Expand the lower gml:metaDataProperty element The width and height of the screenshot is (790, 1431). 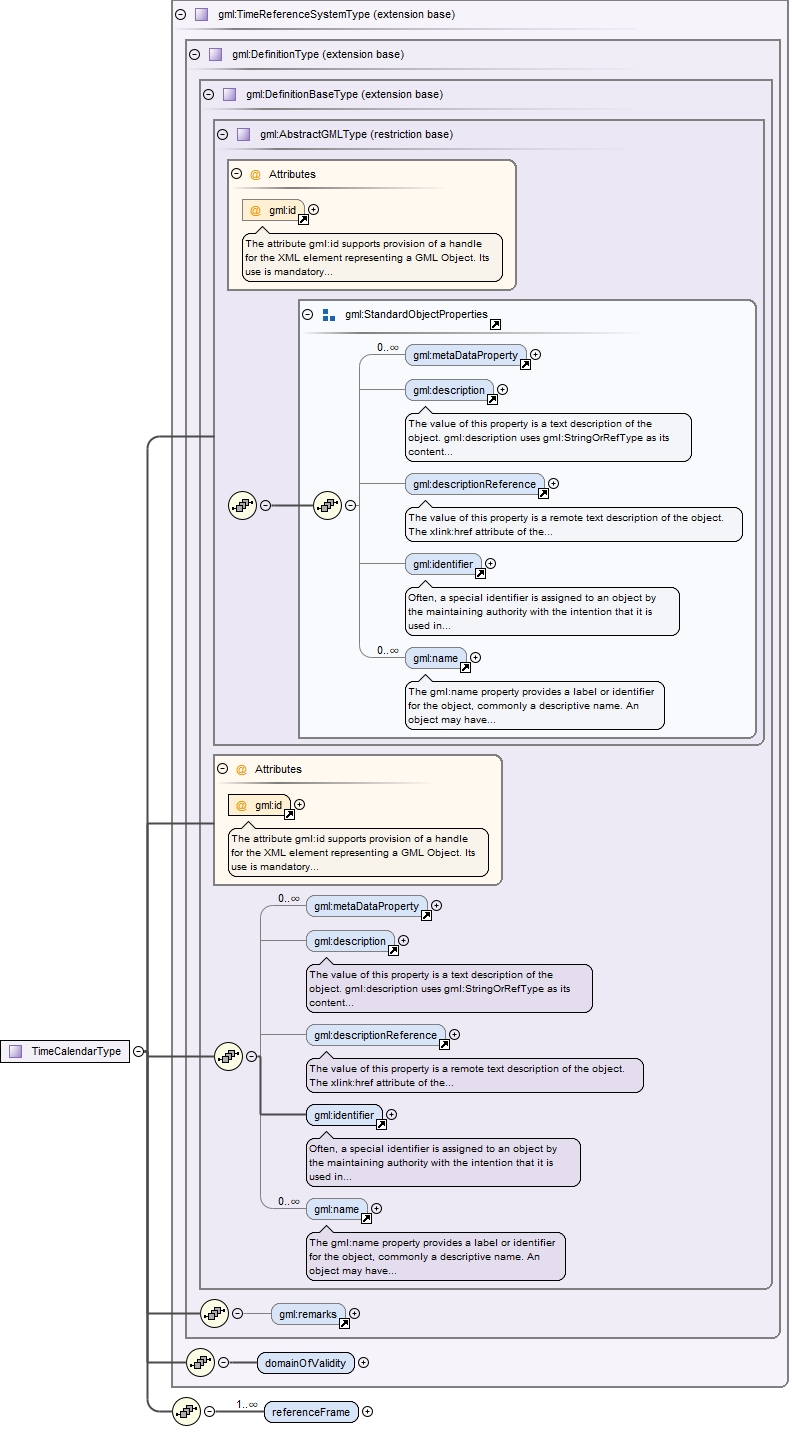(436, 906)
